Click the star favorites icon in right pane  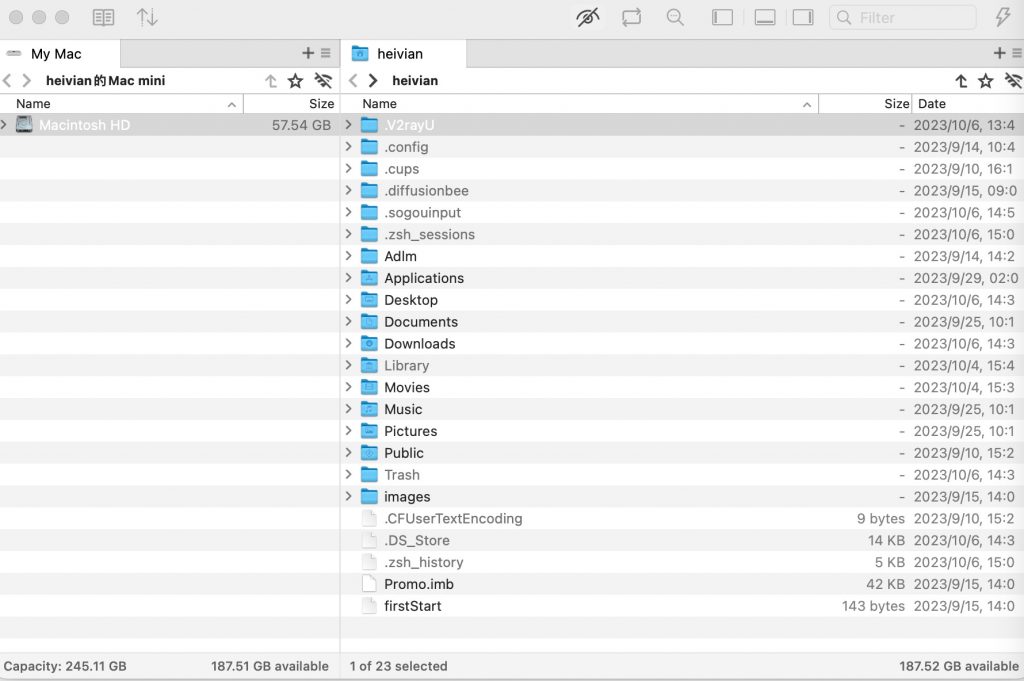tap(986, 80)
